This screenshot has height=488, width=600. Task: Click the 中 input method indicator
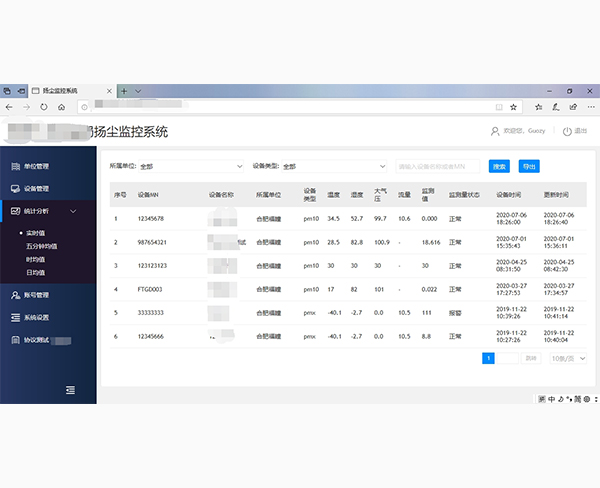(x=551, y=399)
